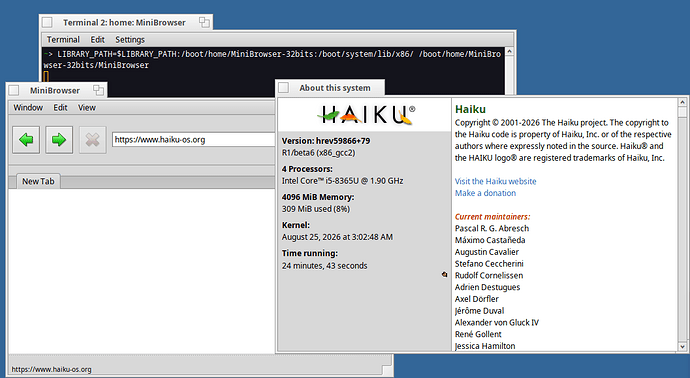Viewport: 690px width, 378px height.
Task: Click the name Jessica Hamilton
Action: pyautogui.click(x=485, y=346)
